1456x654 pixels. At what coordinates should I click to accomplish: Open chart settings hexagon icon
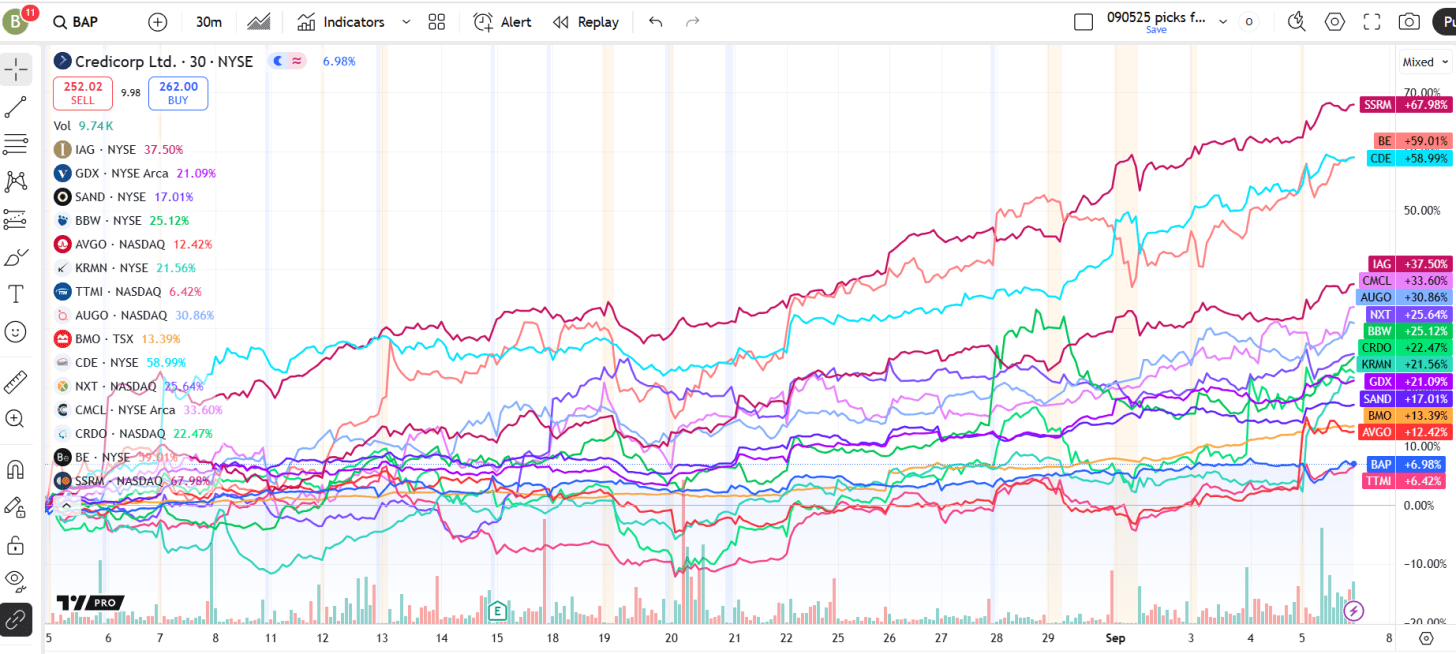(x=1335, y=22)
